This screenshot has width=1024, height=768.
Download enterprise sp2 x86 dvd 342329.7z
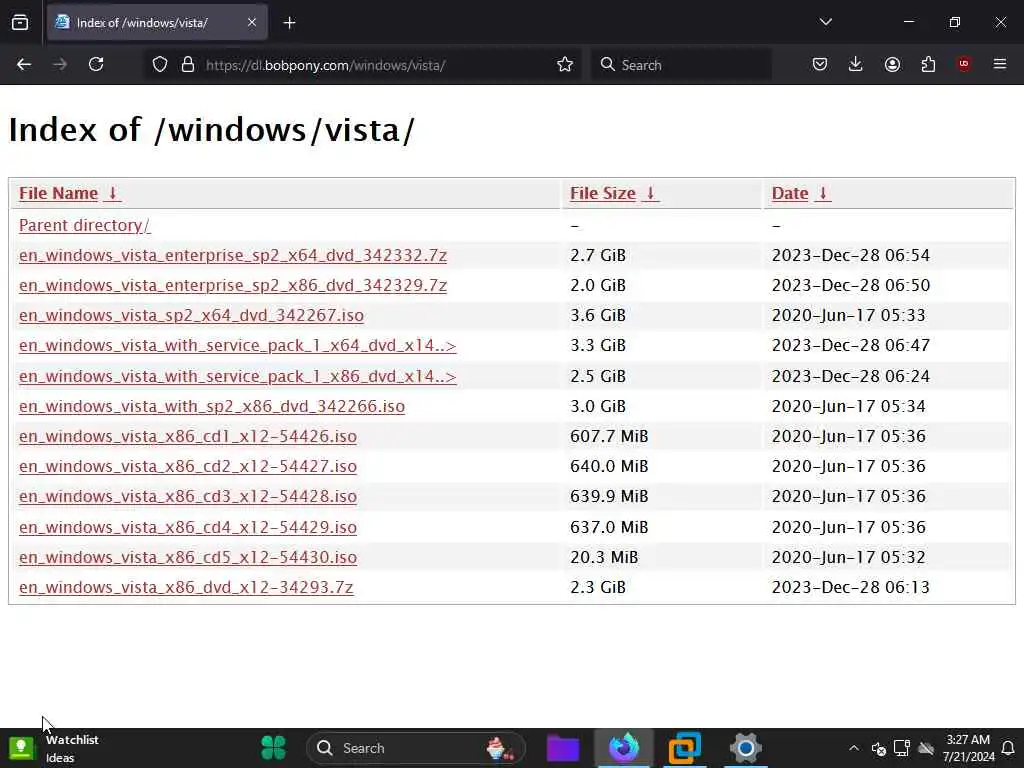232,285
